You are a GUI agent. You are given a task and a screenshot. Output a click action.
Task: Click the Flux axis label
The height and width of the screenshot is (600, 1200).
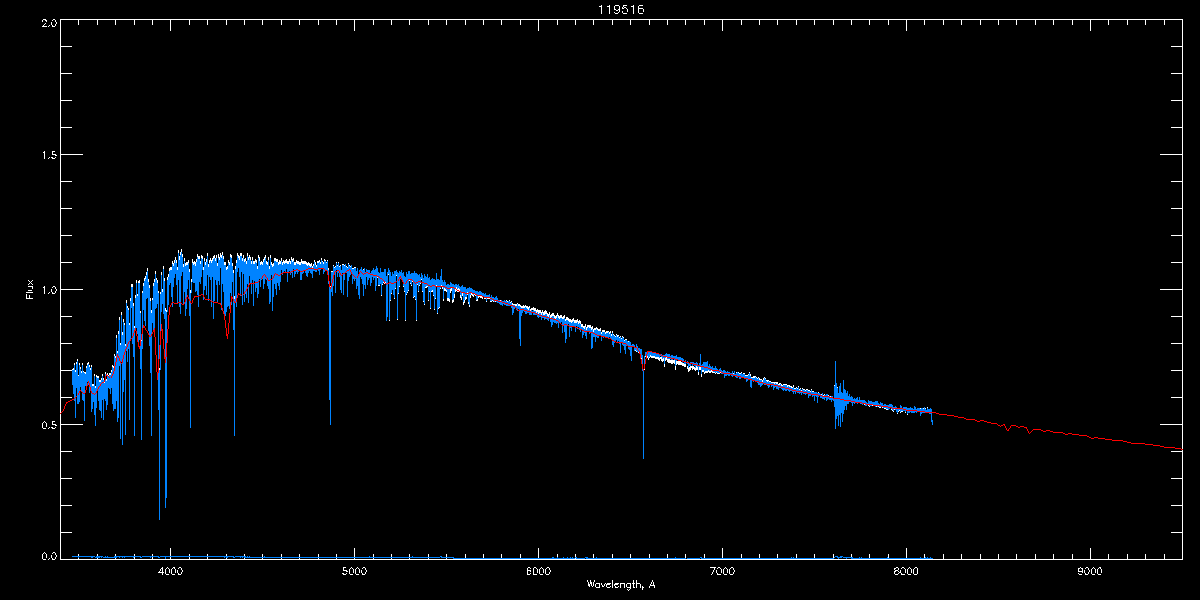click(30, 290)
